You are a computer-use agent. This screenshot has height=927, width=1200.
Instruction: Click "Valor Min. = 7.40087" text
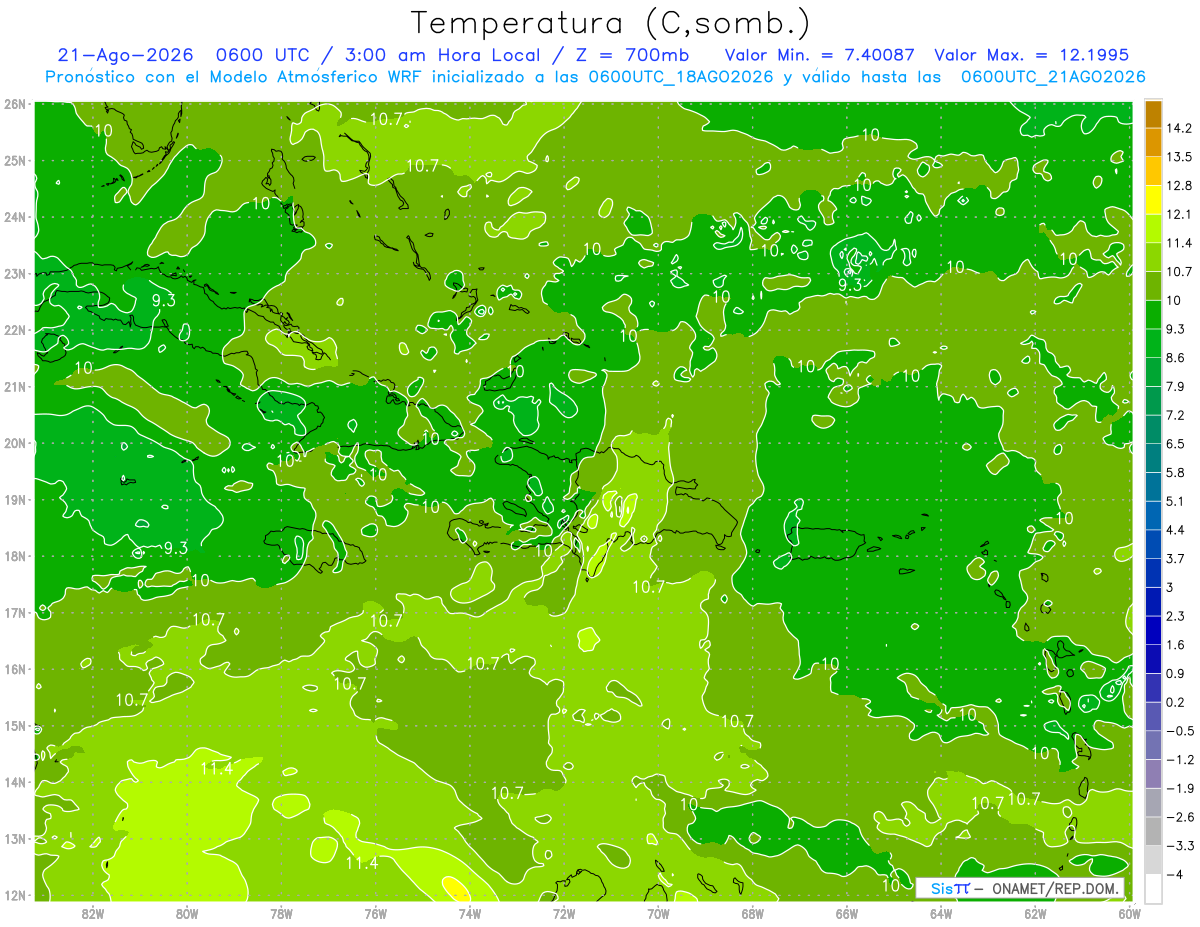(x=821, y=55)
